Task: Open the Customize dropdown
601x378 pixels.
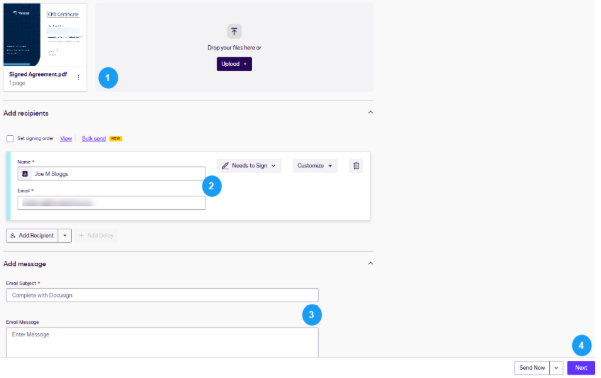Action: pos(315,166)
